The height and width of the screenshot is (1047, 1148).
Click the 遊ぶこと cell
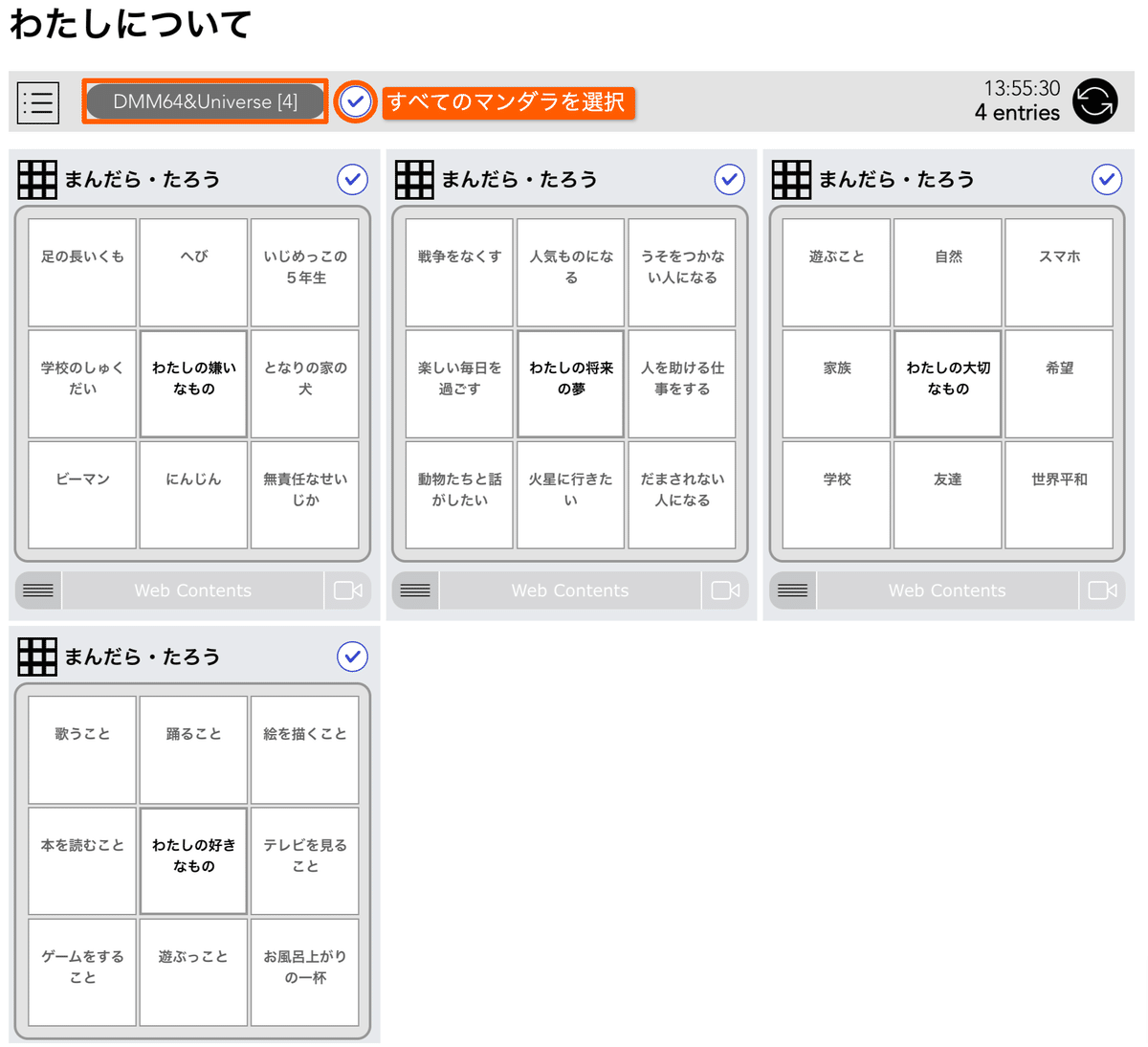coord(836,273)
